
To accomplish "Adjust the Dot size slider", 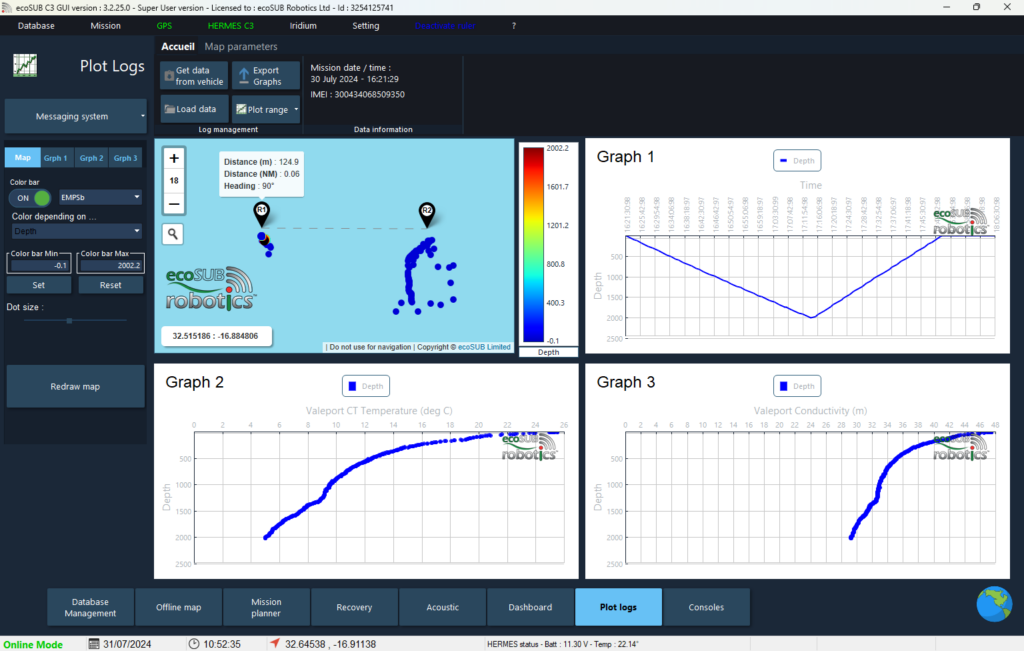I will [68, 321].
